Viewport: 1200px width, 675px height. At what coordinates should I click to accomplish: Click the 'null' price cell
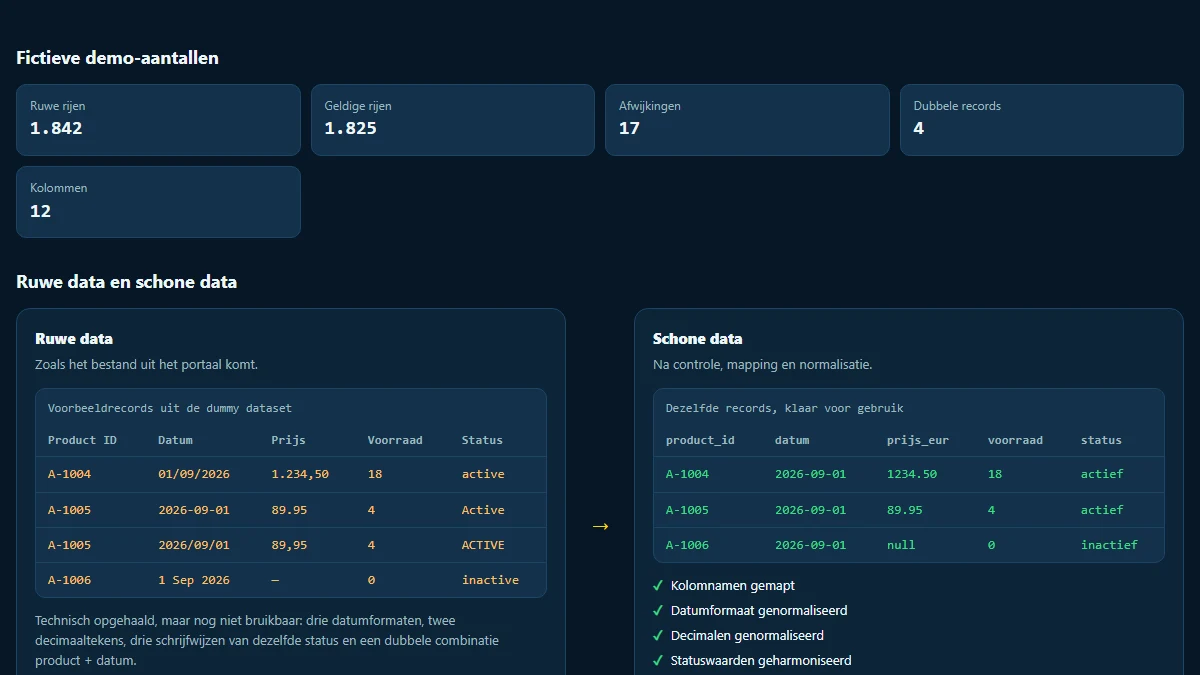click(901, 545)
